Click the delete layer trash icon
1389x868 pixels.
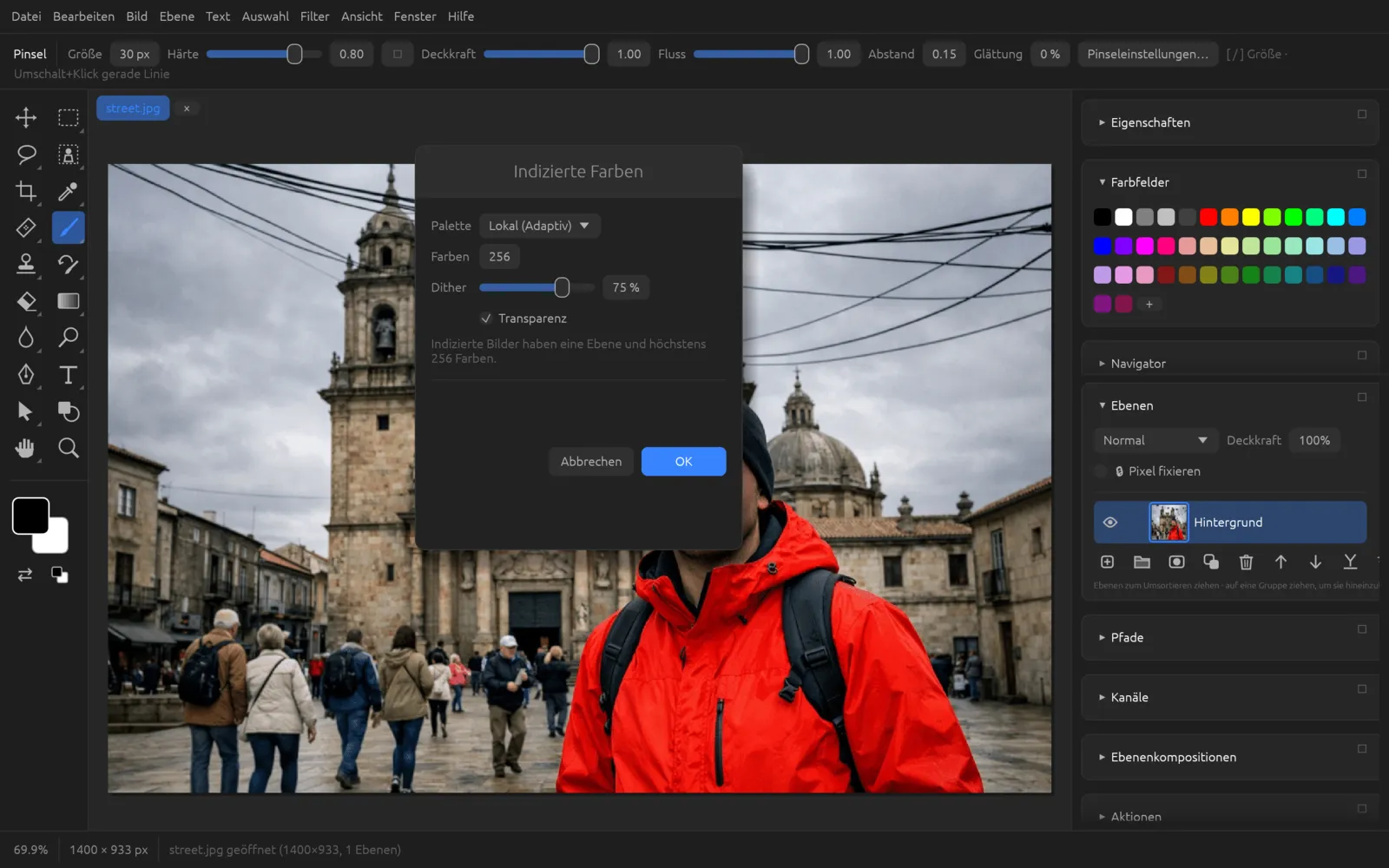tap(1246, 562)
